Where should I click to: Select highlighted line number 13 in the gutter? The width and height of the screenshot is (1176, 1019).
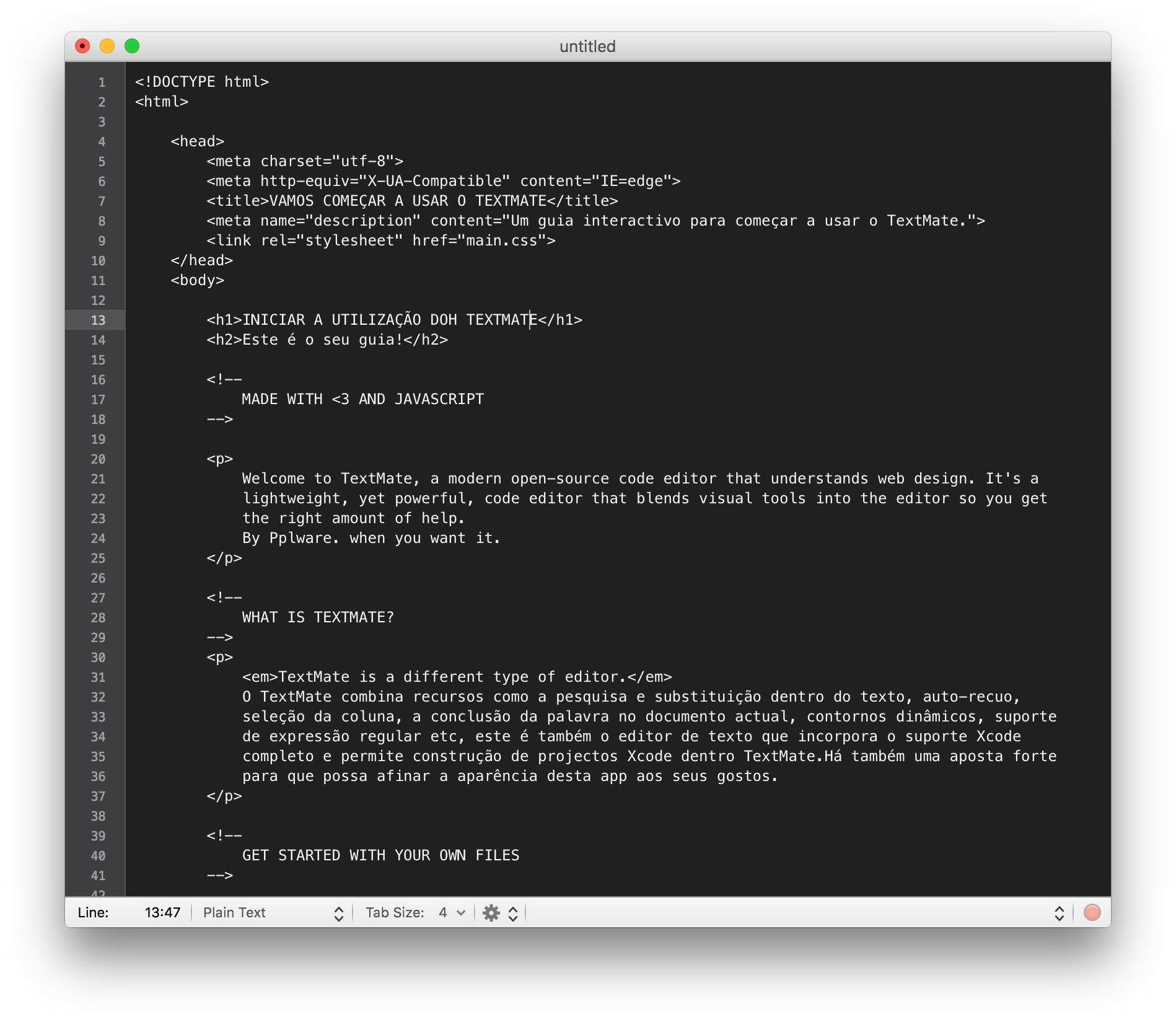point(99,320)
